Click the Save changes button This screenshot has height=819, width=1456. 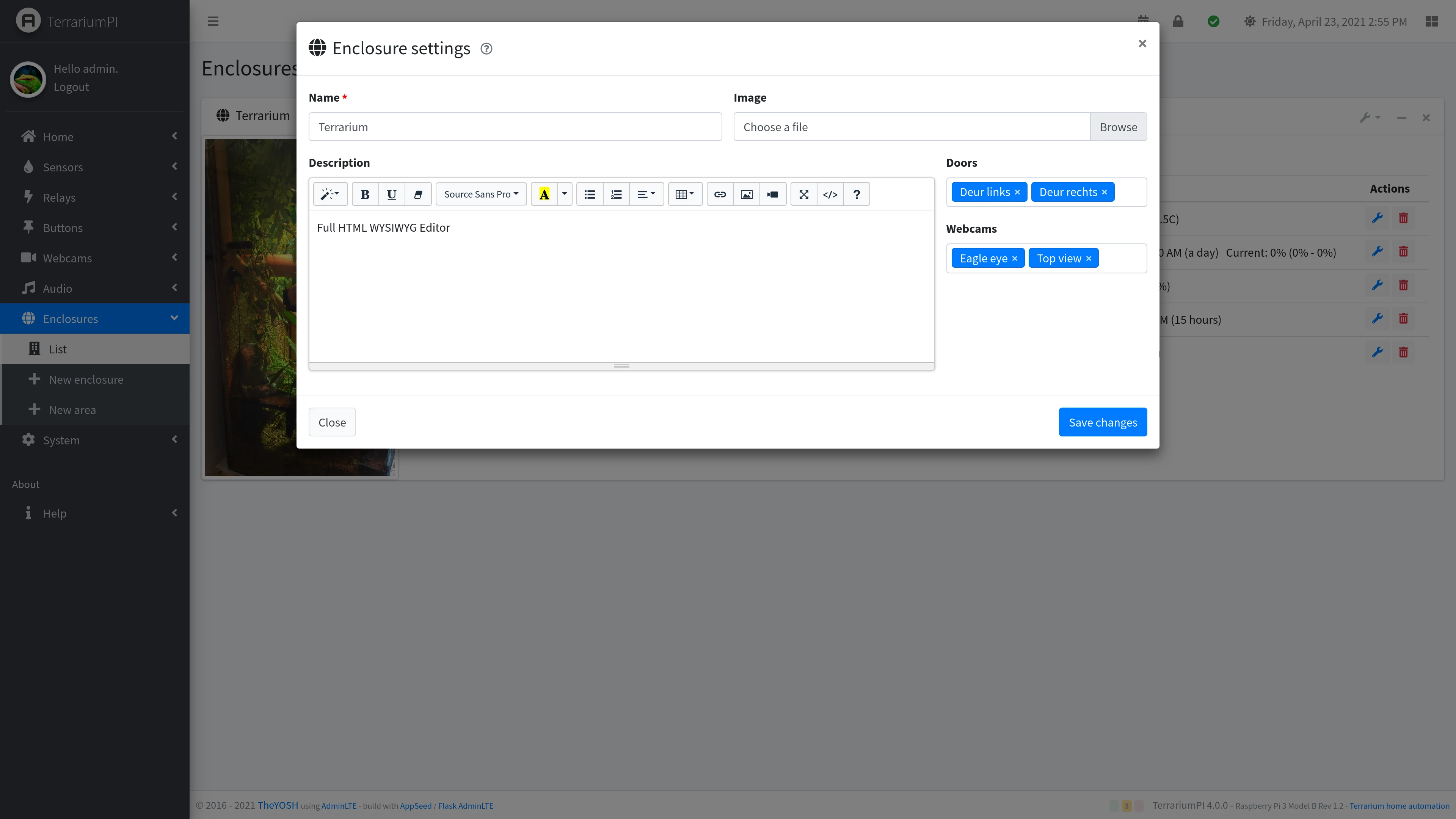point(1102,422)
